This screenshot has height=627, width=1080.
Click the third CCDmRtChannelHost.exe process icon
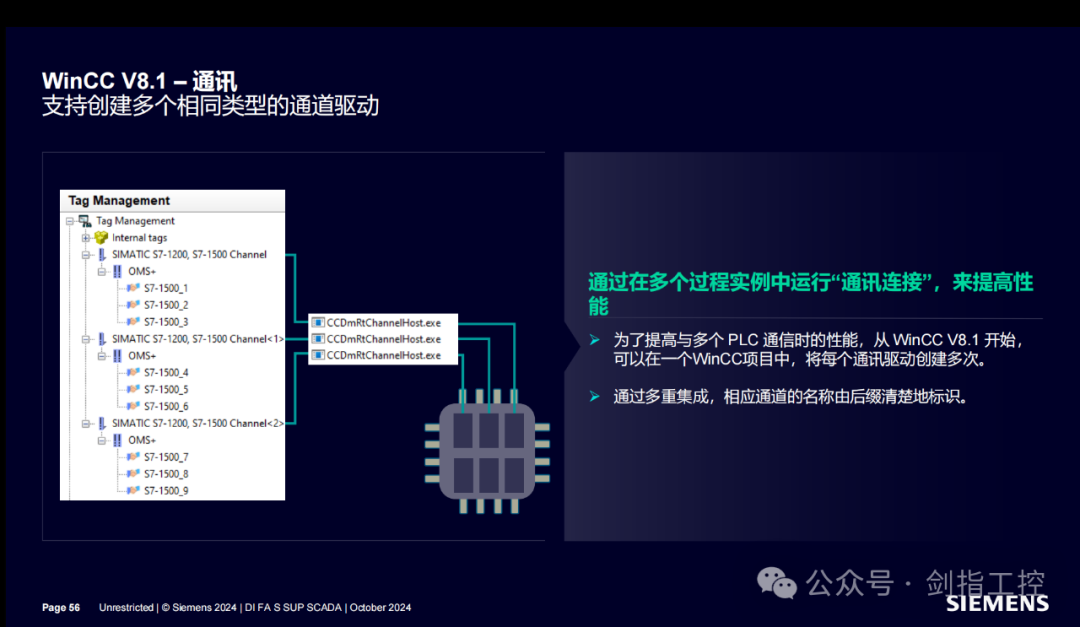tap(318, 355)
